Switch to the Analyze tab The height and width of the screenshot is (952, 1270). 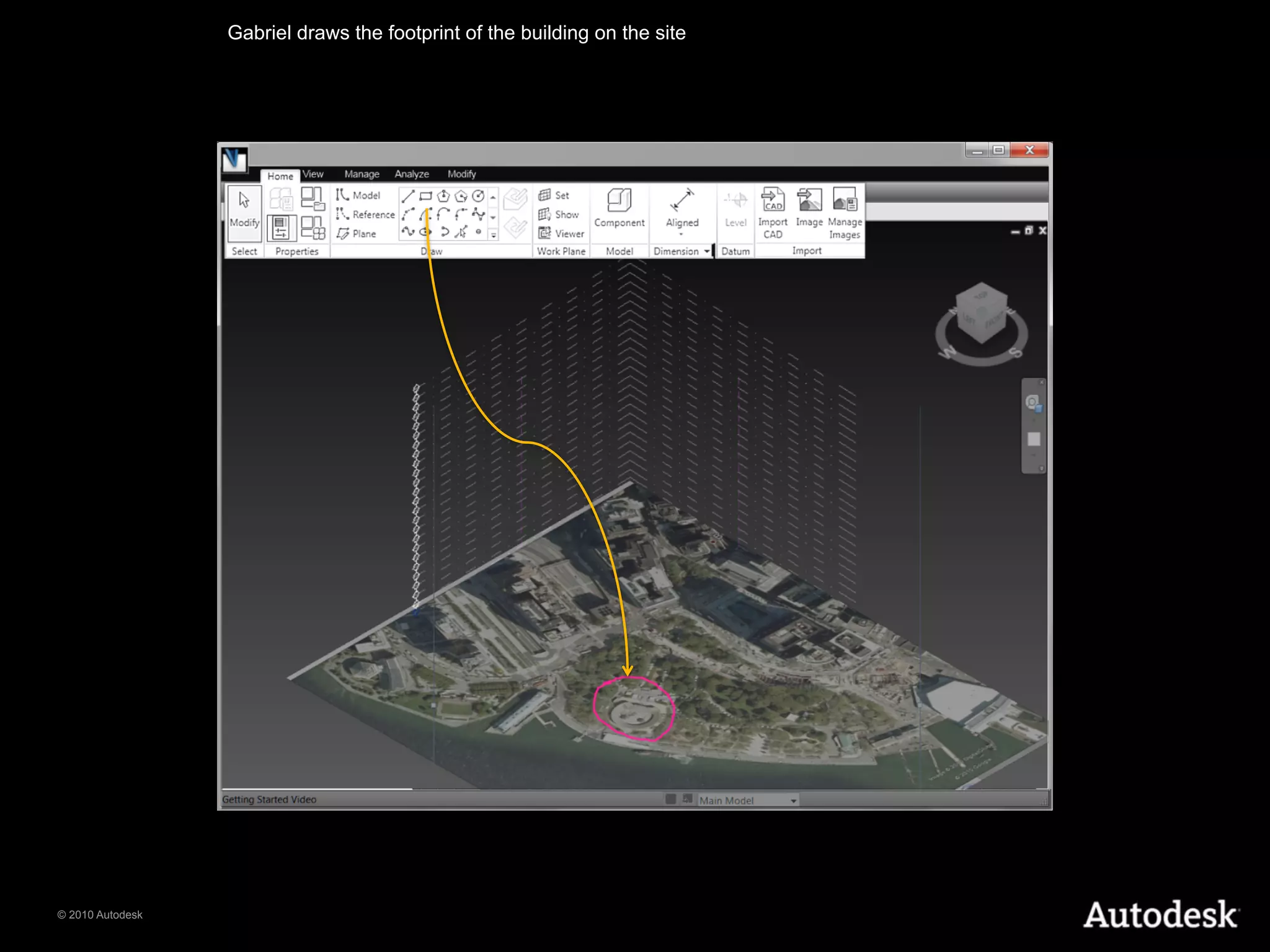coord(412,174)
